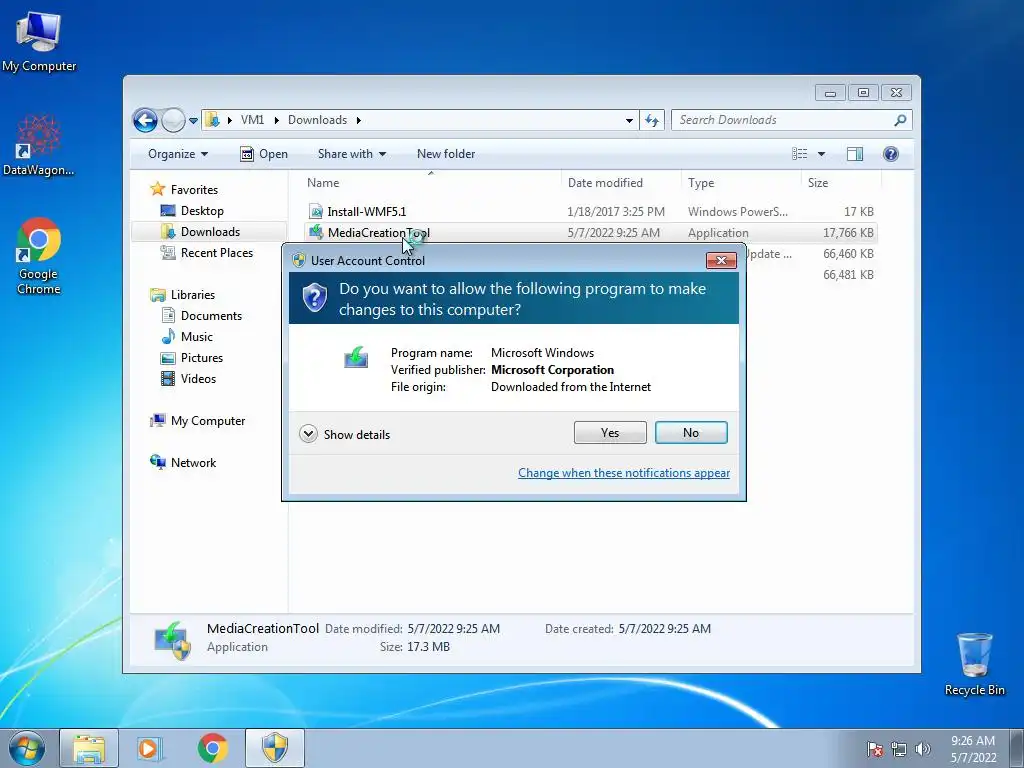
Task: Close the User Account Control dialog
Action: pyautogui.click(x=721, y=261)
